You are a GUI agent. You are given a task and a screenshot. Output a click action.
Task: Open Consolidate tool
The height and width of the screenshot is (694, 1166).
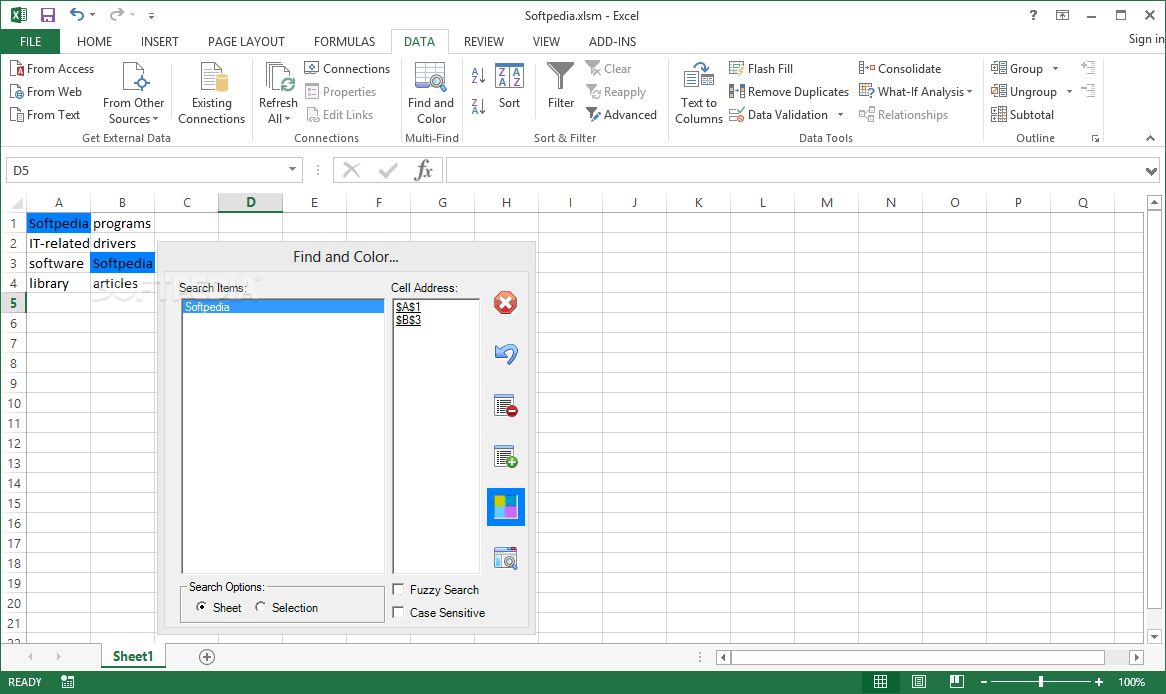click(x=900, y=68)
